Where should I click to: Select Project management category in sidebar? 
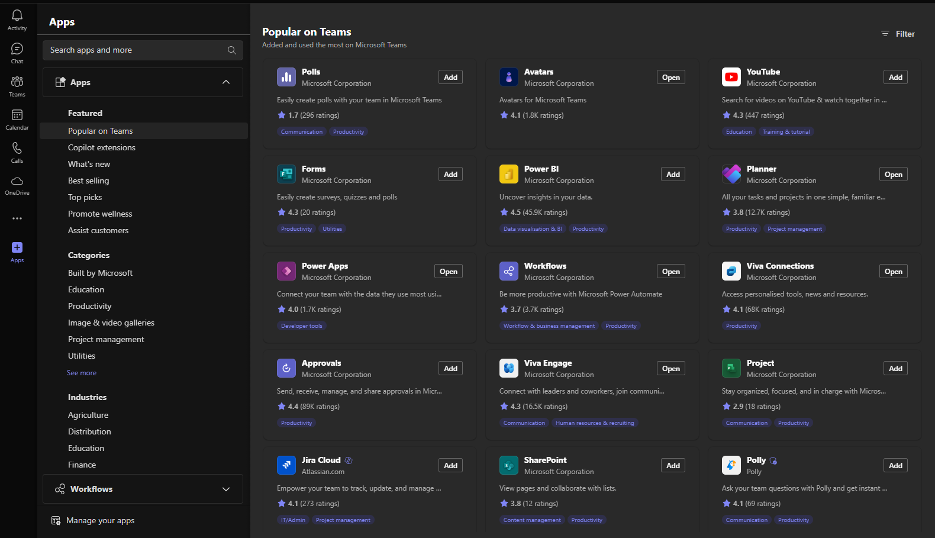pos(106,339)
